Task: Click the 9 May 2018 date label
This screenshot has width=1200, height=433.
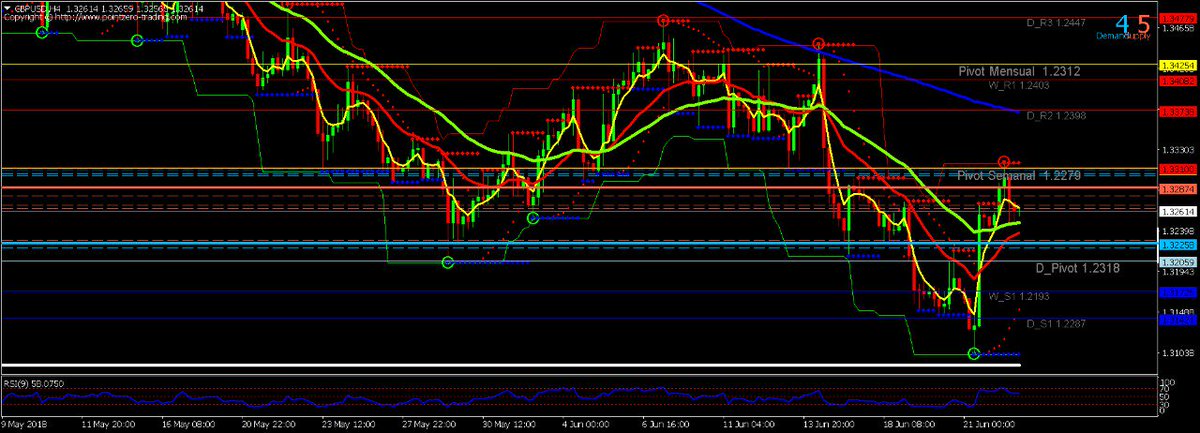Action: pos(25,425)
